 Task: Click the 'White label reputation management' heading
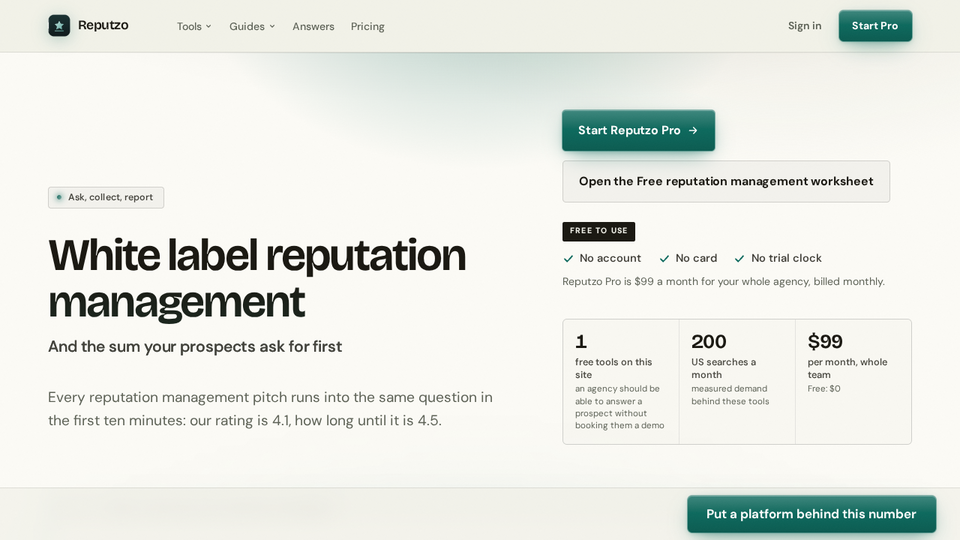coord(257,279)
